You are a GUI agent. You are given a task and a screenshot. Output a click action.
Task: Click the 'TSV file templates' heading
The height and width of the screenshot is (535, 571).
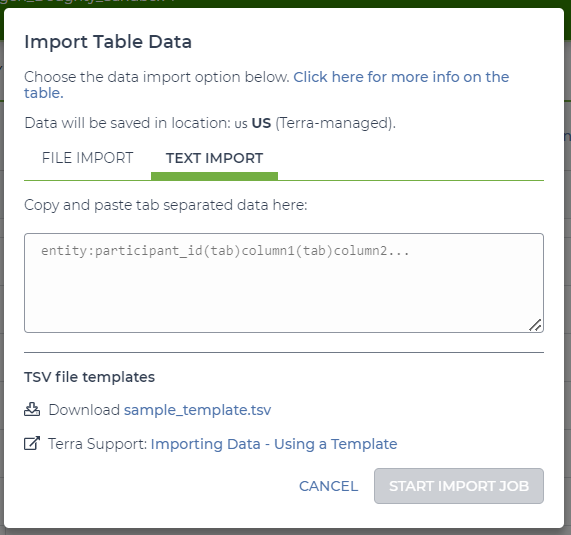pos(89,377)
